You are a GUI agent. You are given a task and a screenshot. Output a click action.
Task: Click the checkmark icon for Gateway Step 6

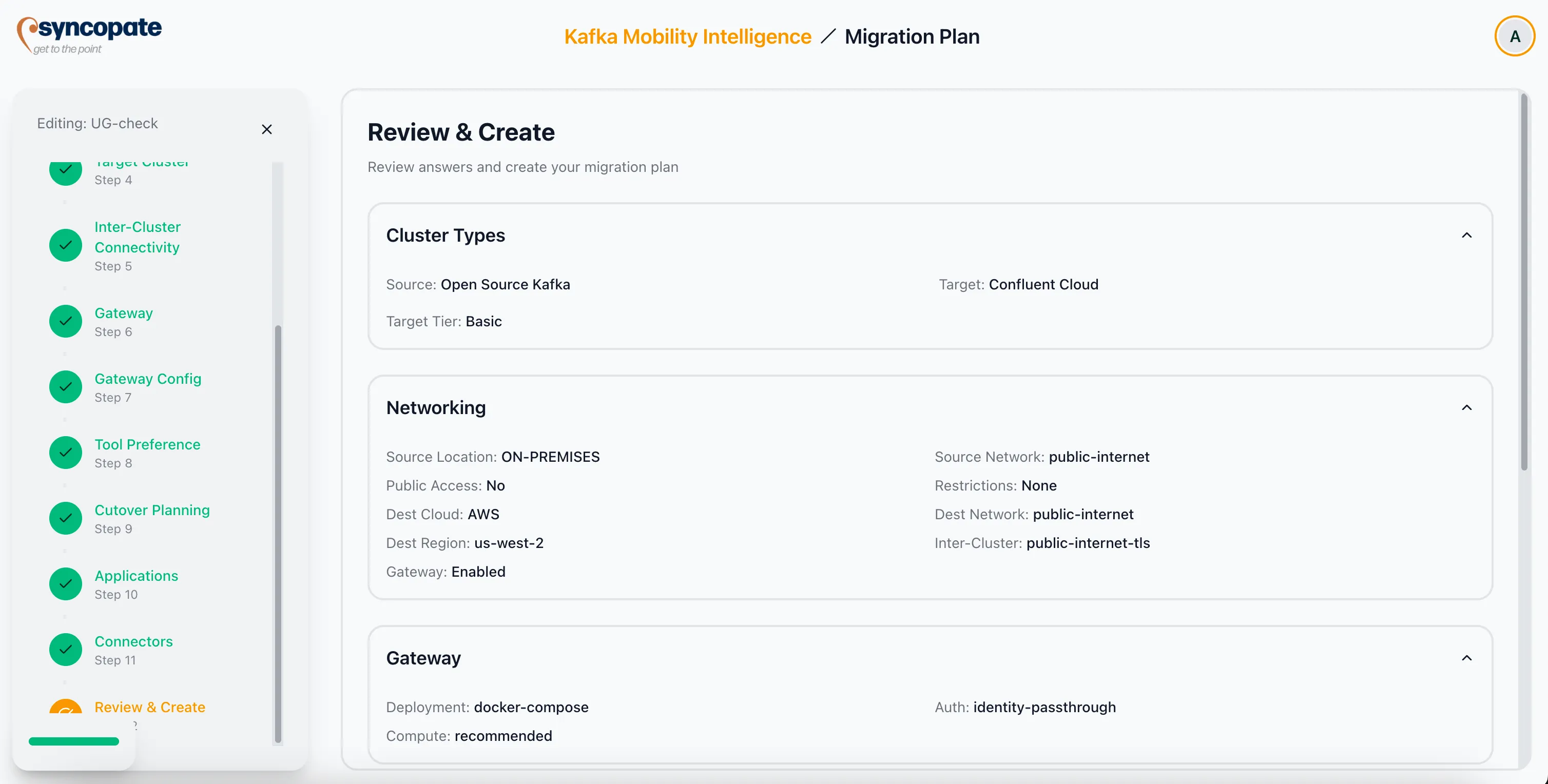tap(65, 321)
